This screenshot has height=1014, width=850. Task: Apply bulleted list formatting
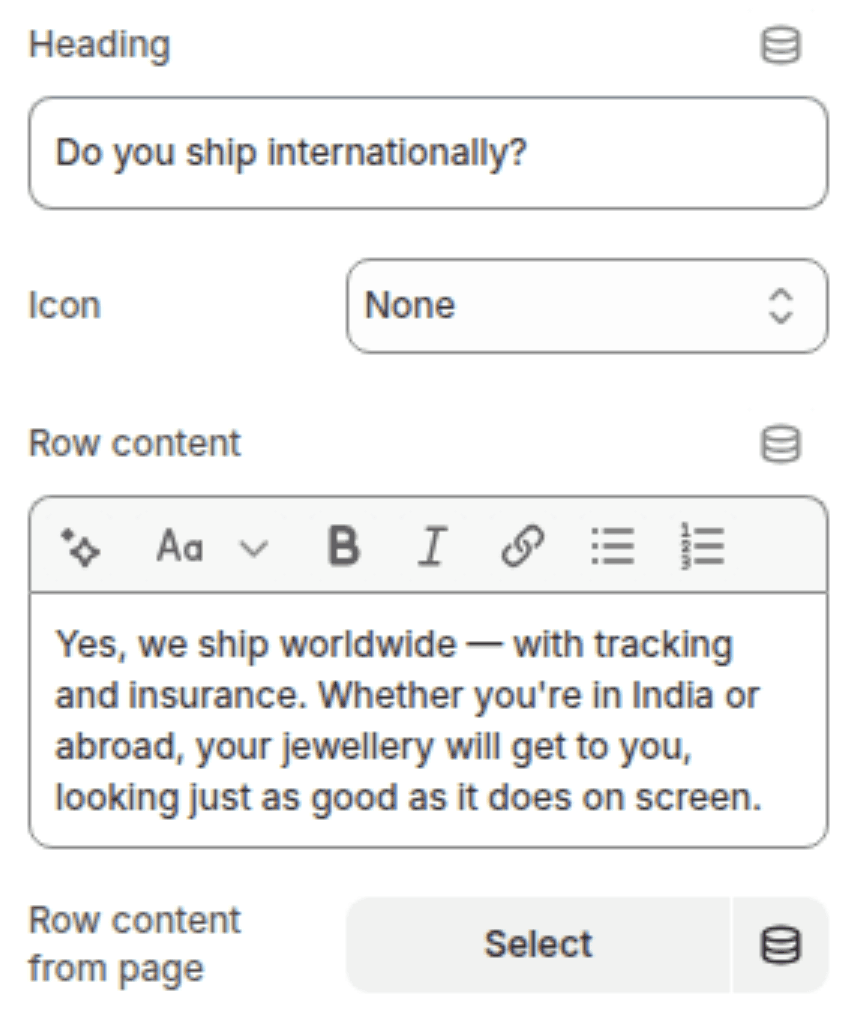pos(612,547)
